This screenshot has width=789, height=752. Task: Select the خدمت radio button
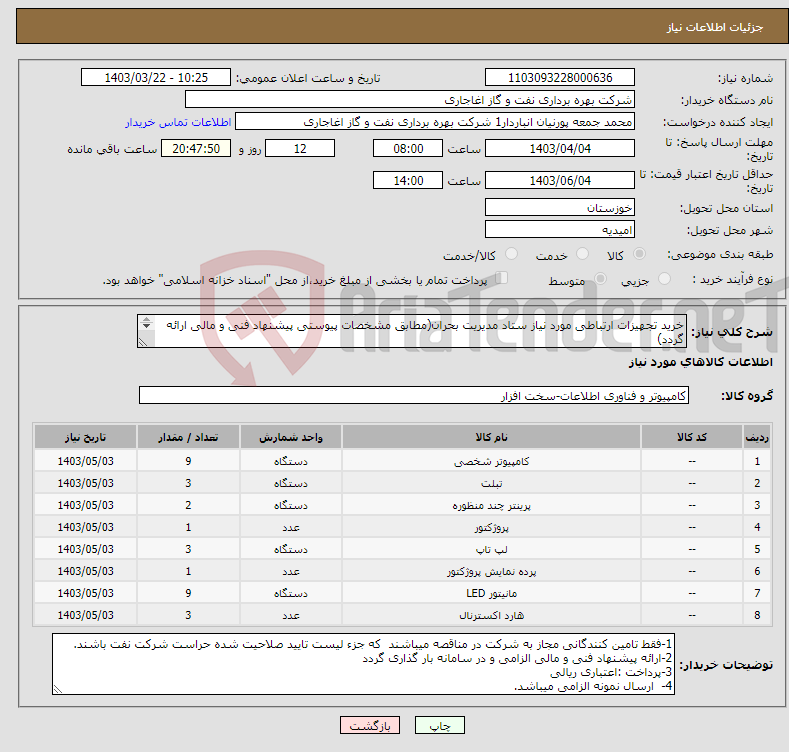[582, 254]
